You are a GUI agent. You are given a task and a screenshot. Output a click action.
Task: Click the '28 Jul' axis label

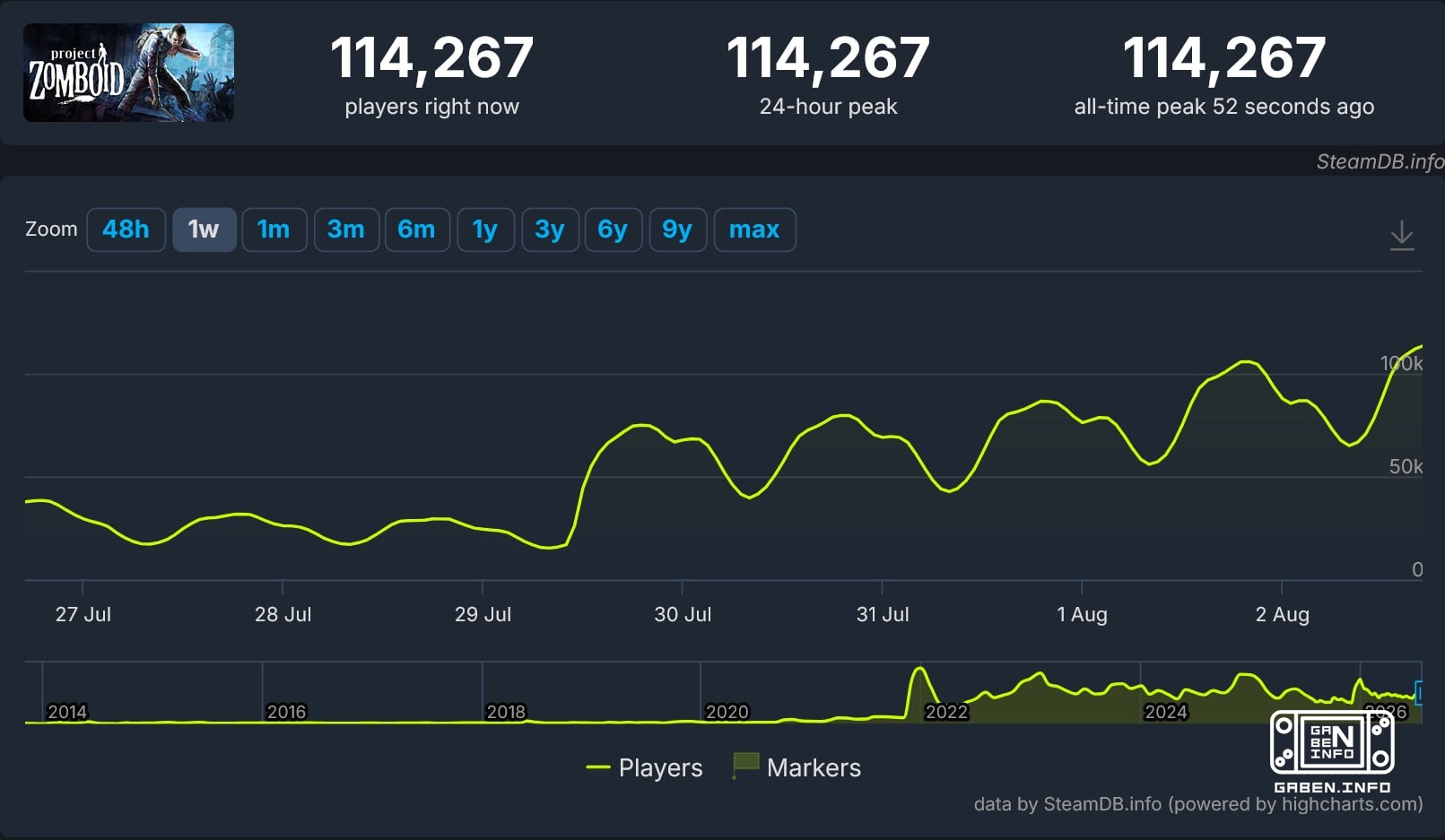pyautogui.click(x=283, y=614)
